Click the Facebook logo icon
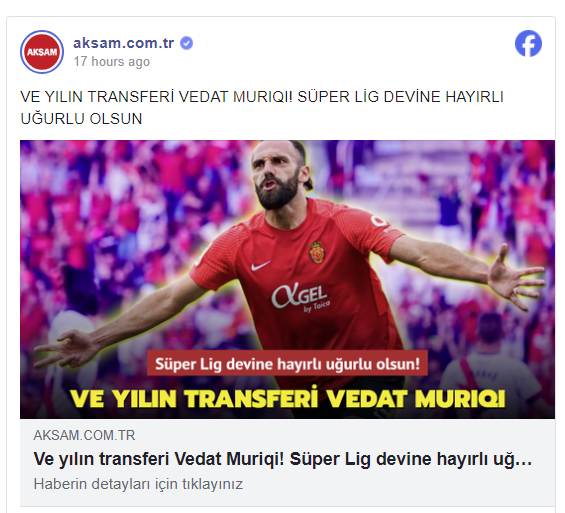The height and width of the screenshot is (513, 565). click(528, 43)
